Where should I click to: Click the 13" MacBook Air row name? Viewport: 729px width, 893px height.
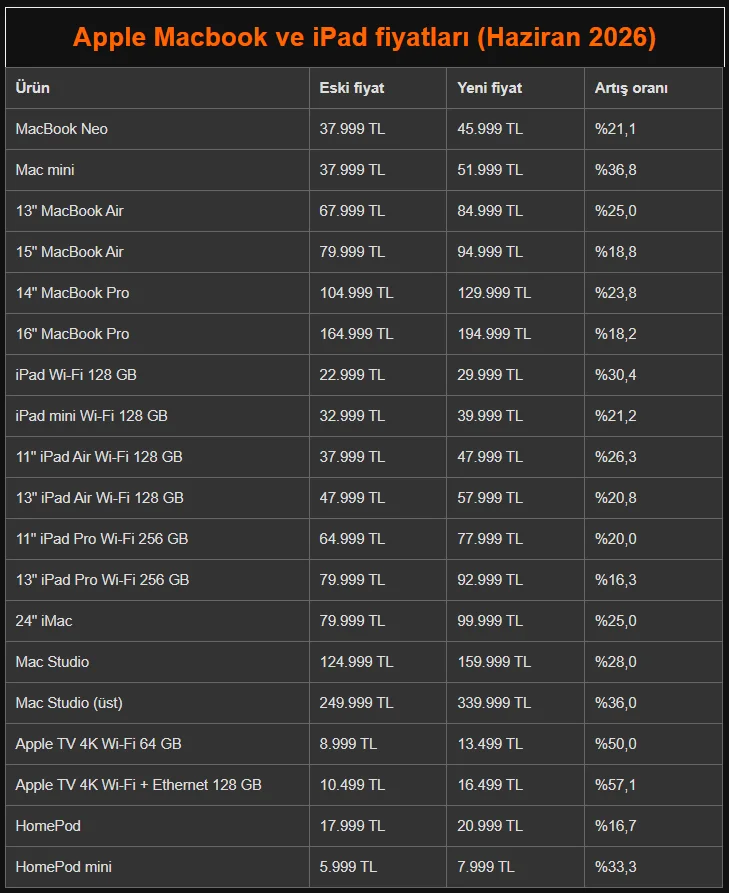(x=69, y=211)
